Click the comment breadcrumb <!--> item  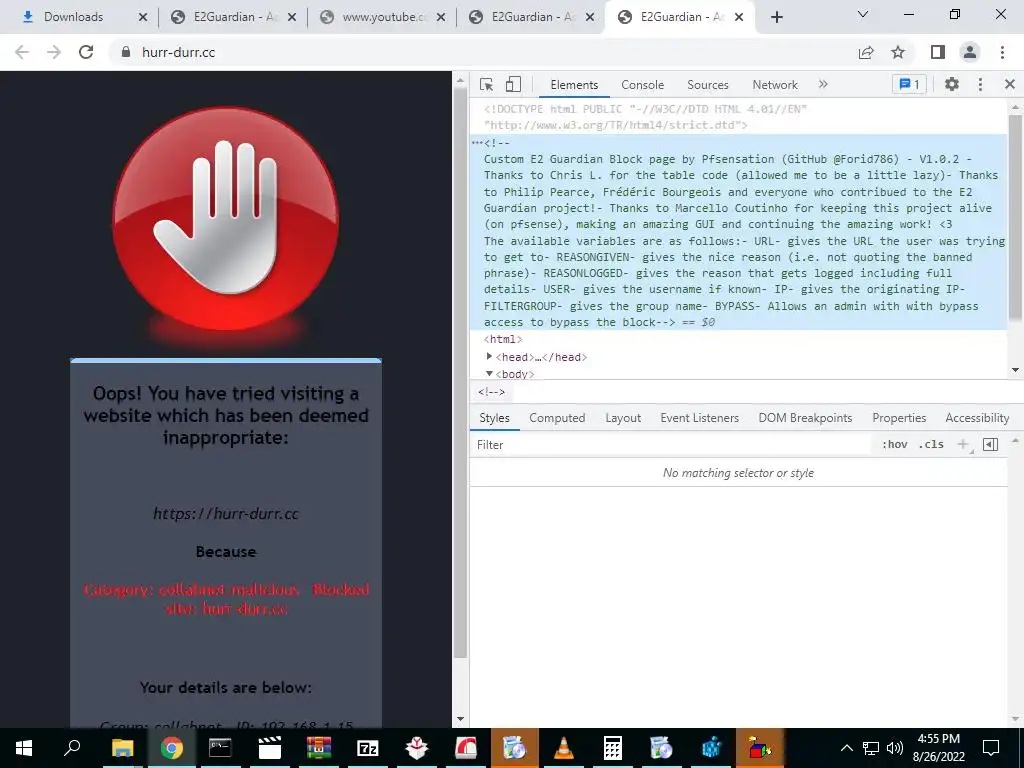click(491, 392)
